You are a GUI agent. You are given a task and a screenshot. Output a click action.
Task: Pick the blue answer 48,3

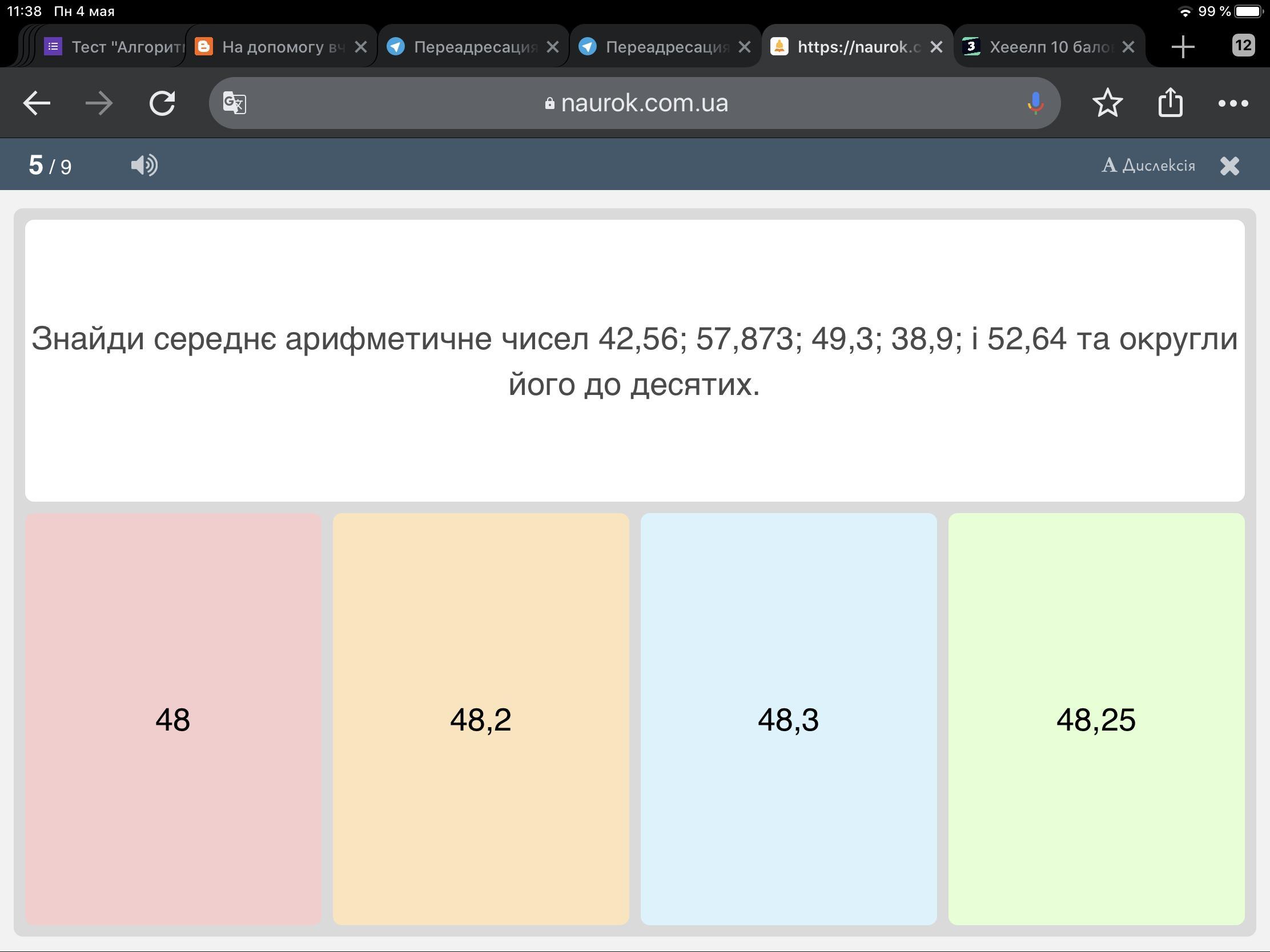788,719
